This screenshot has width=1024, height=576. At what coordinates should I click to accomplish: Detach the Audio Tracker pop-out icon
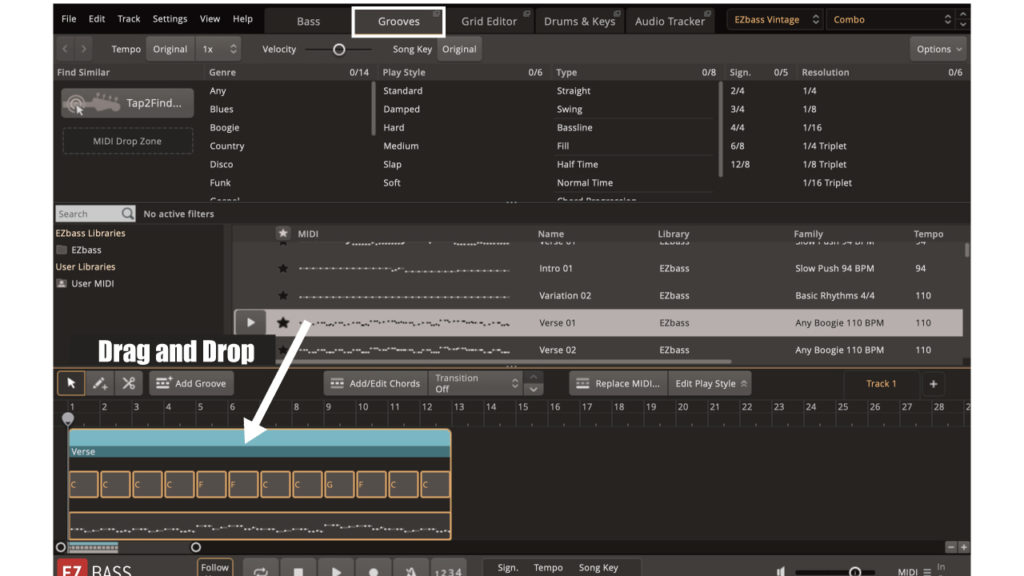707,13
